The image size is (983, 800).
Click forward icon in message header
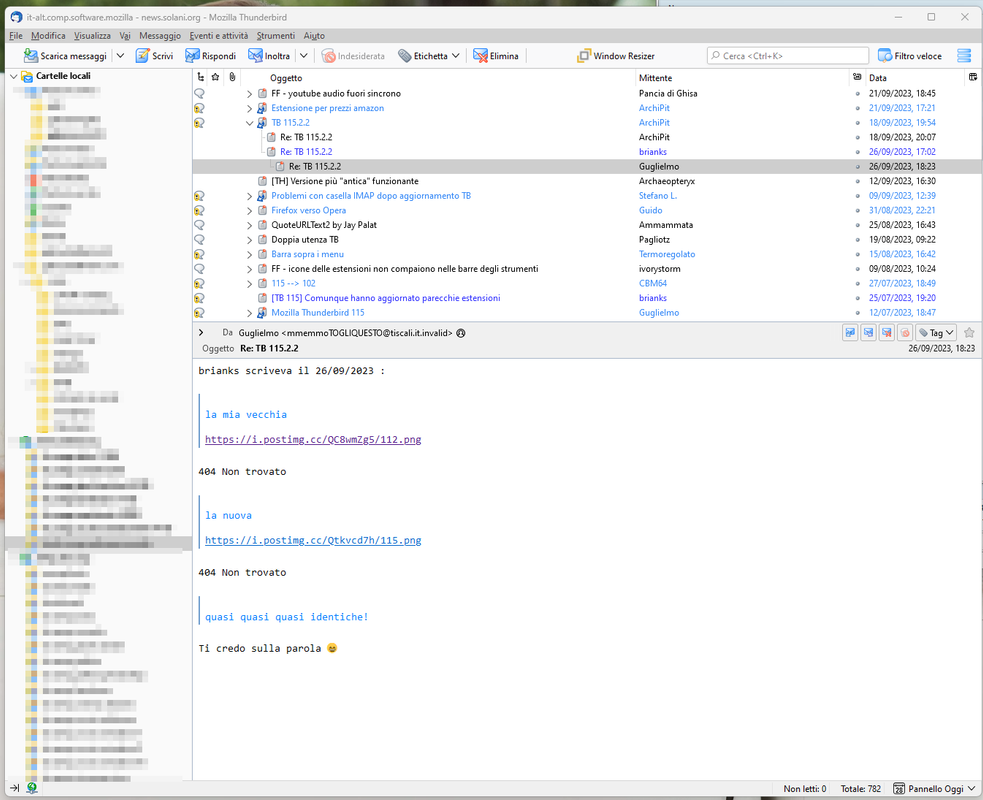click(x=868, y=333)
